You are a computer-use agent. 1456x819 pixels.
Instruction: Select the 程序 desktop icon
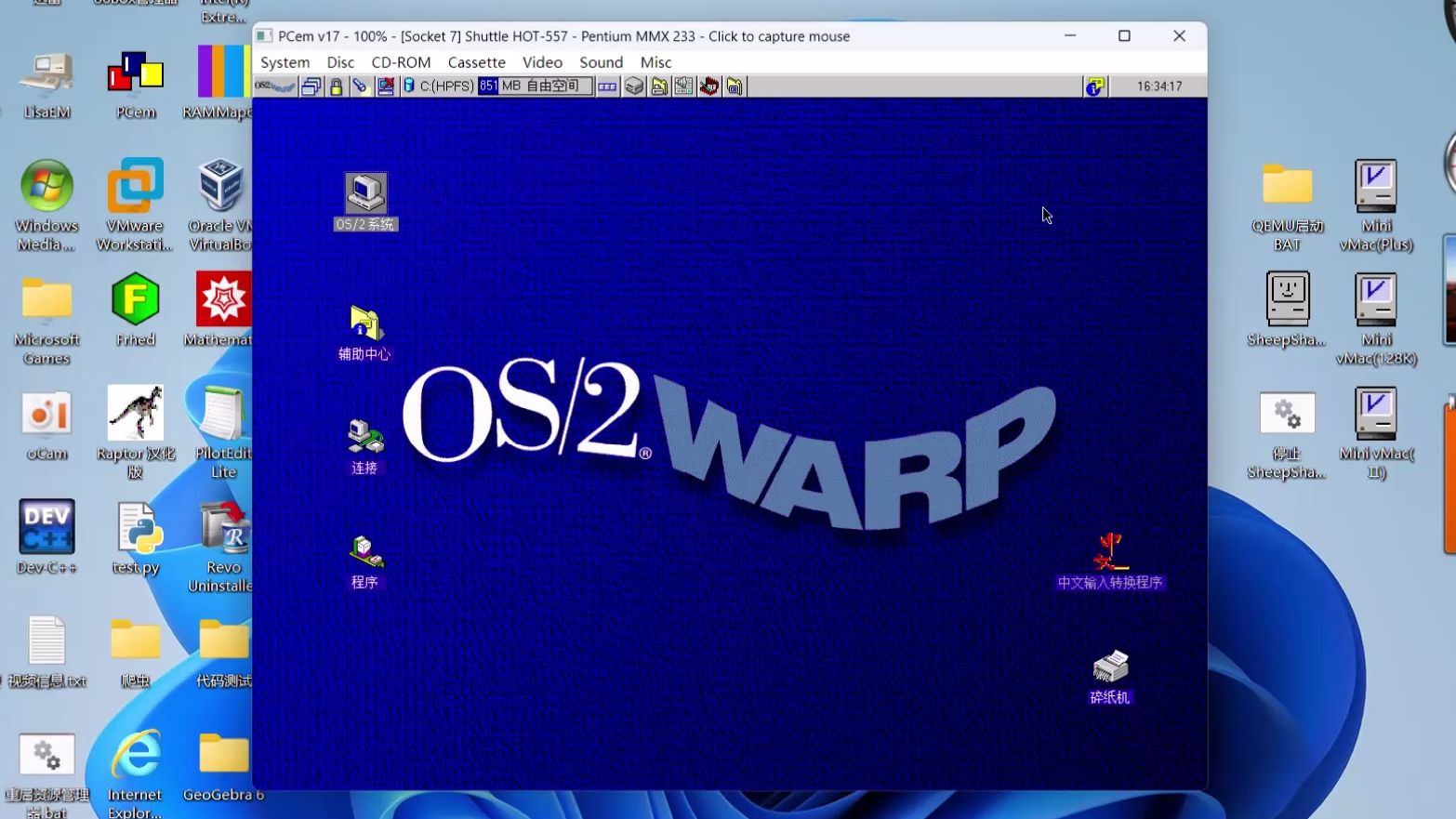[364, 561]
